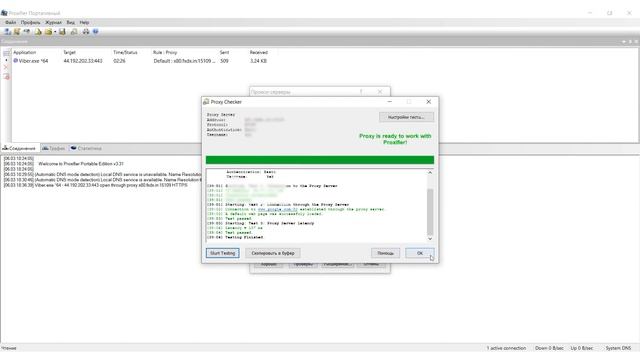Click the 3.24 KB received value
The width and height of the screenshot is (640, 360).
tap(258, 61)
